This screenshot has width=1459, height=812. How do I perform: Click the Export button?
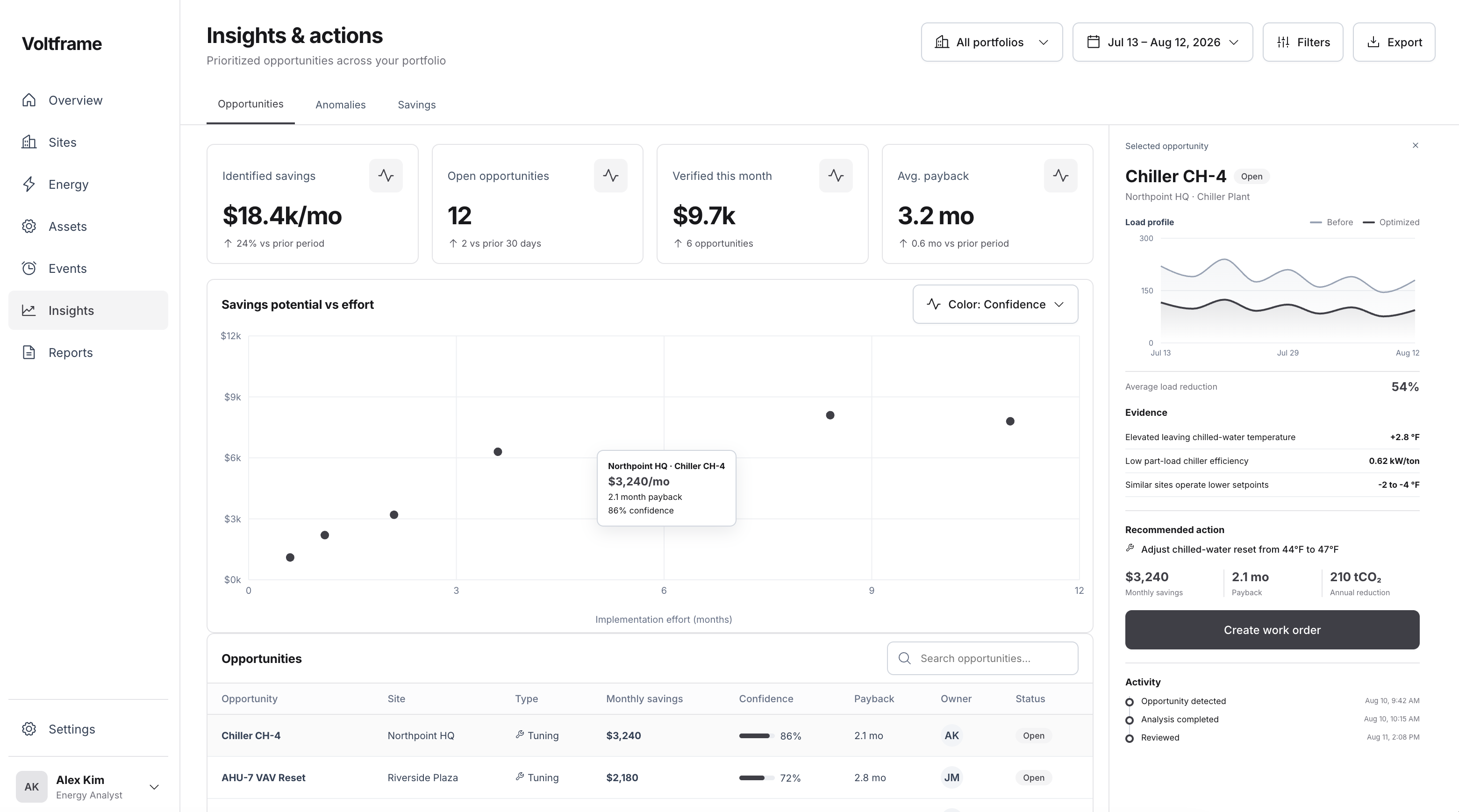pos(1394,42)
